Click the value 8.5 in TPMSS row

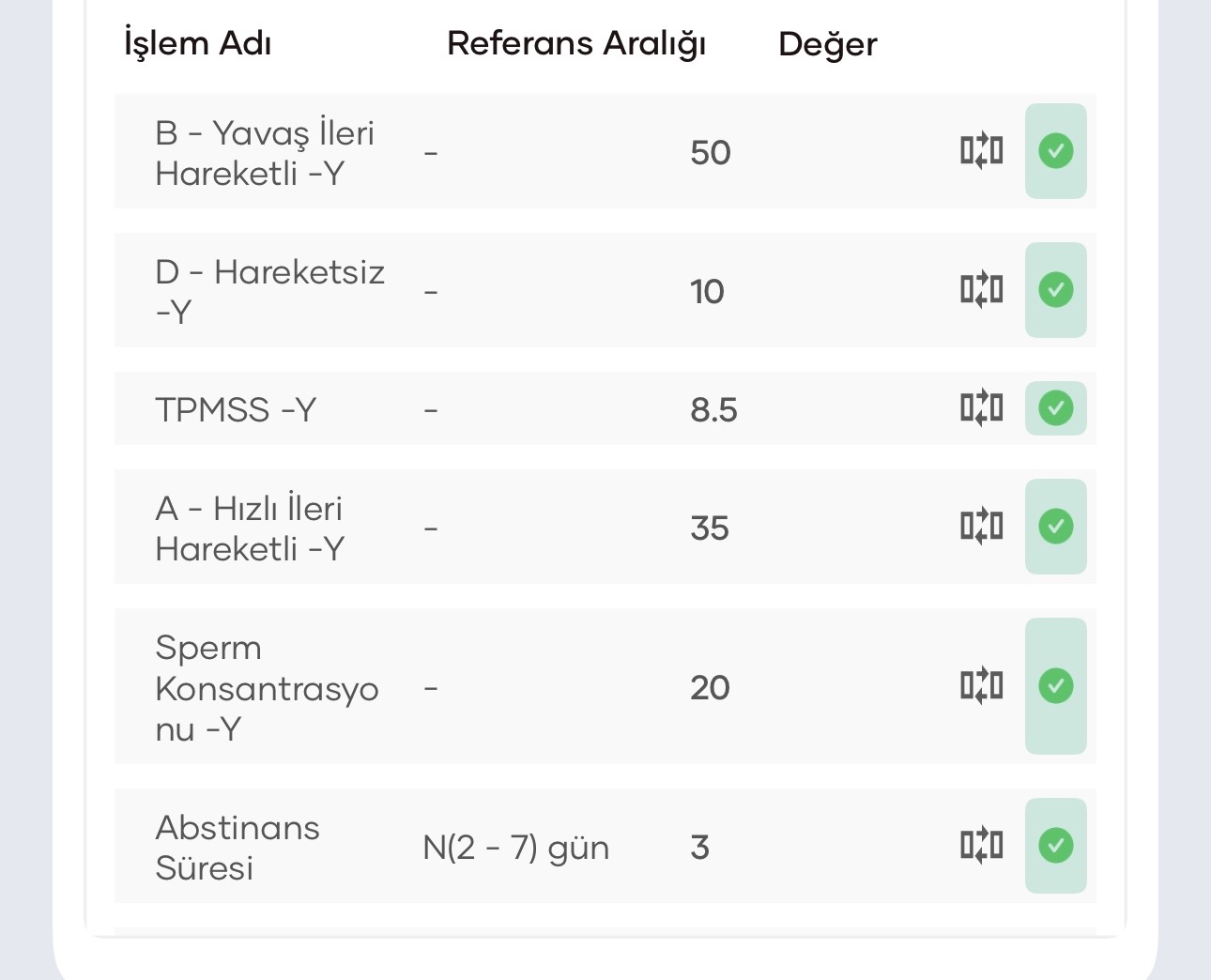[x=713, y=410]
